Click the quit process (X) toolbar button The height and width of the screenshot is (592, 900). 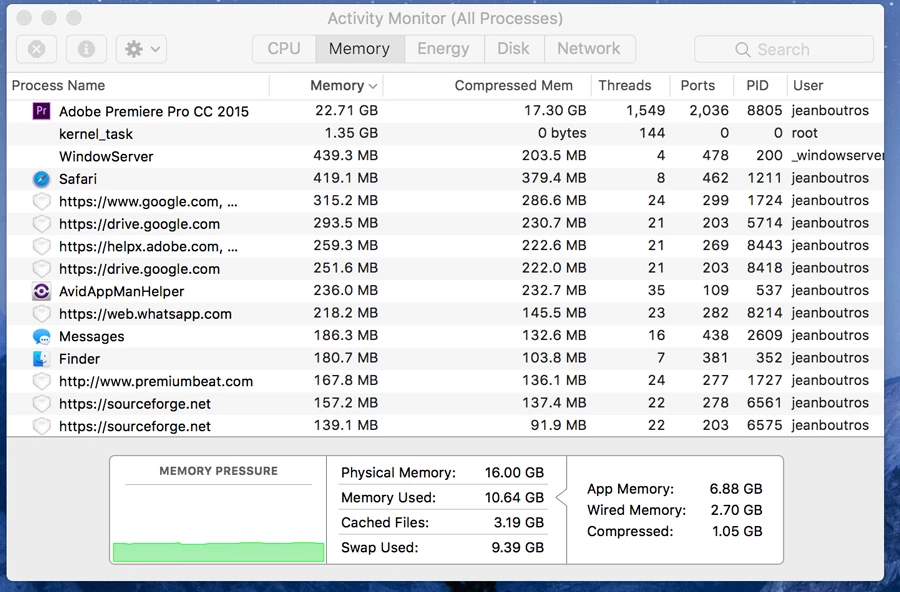(x=36, y=49)
